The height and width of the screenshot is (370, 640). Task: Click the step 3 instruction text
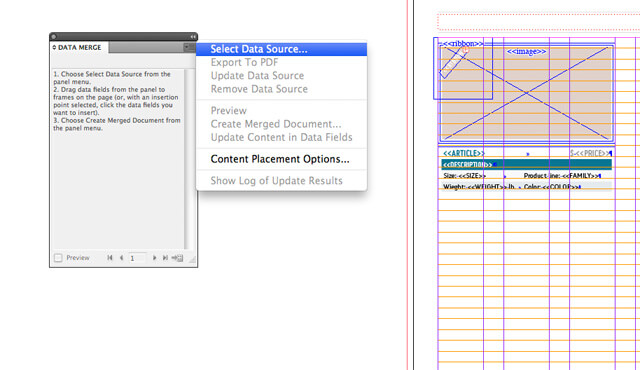pyautogui.click(x=117, y=124)
